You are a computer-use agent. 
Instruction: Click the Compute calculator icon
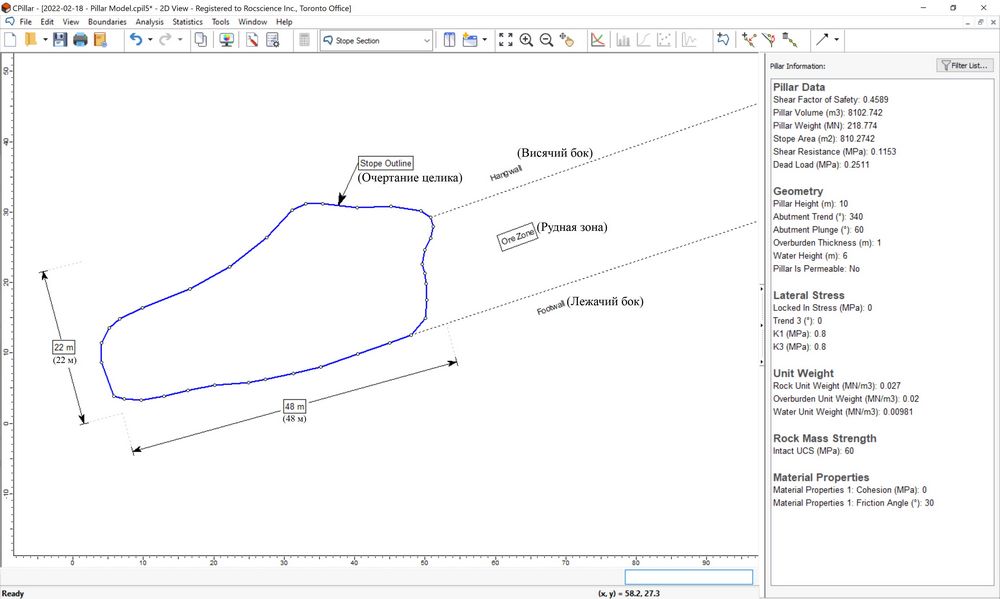click(x=305, y=40)
